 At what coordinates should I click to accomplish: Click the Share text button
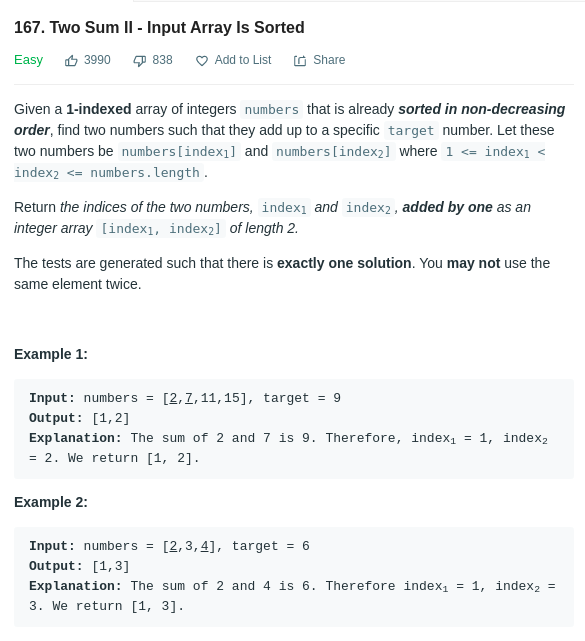[x=329, y=60]
